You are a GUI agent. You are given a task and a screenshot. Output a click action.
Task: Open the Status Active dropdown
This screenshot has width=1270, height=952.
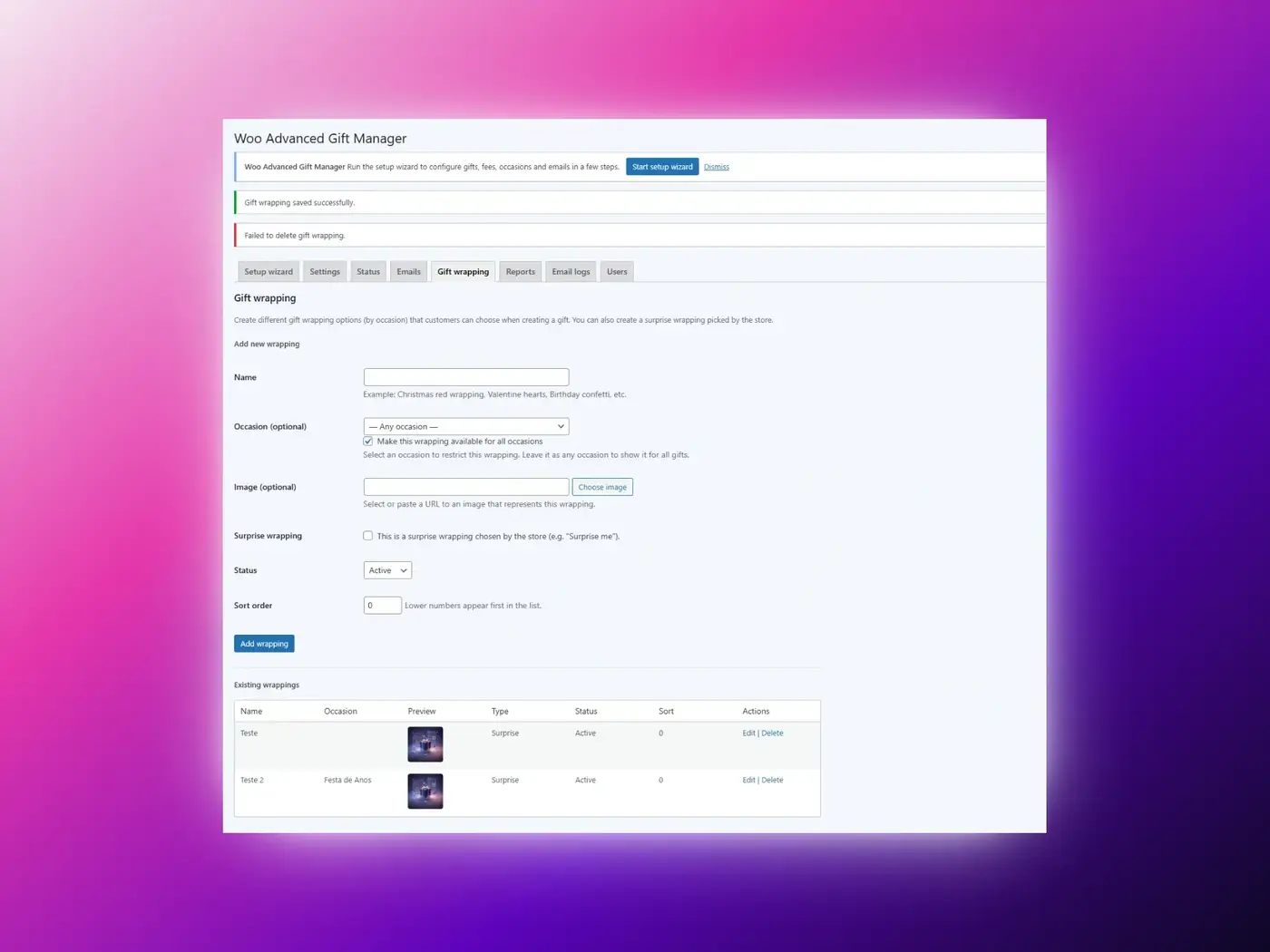click(387, 570)
